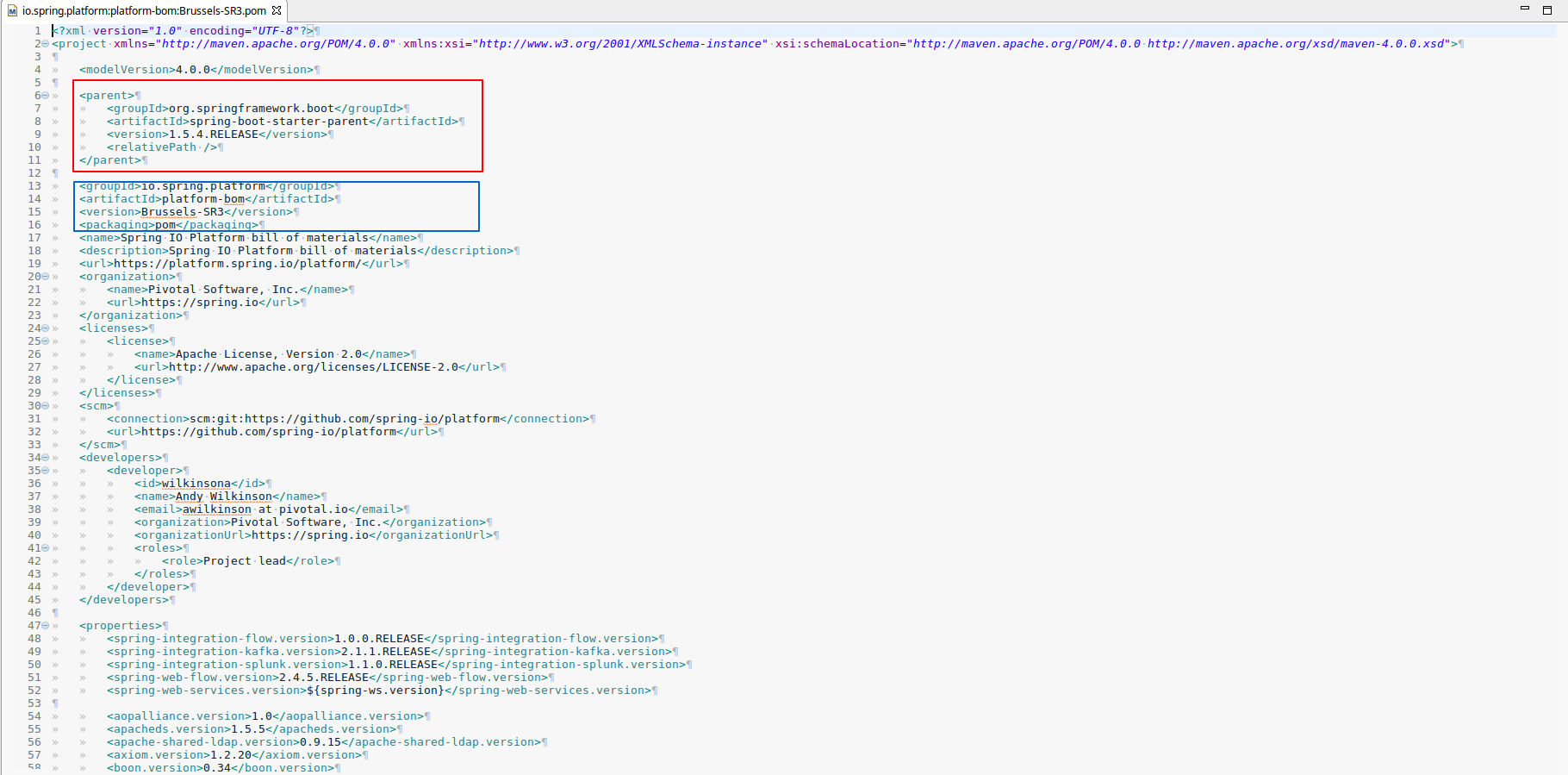Click the Pivotal Software, Inc. organization name

click(x=224, y=290)
